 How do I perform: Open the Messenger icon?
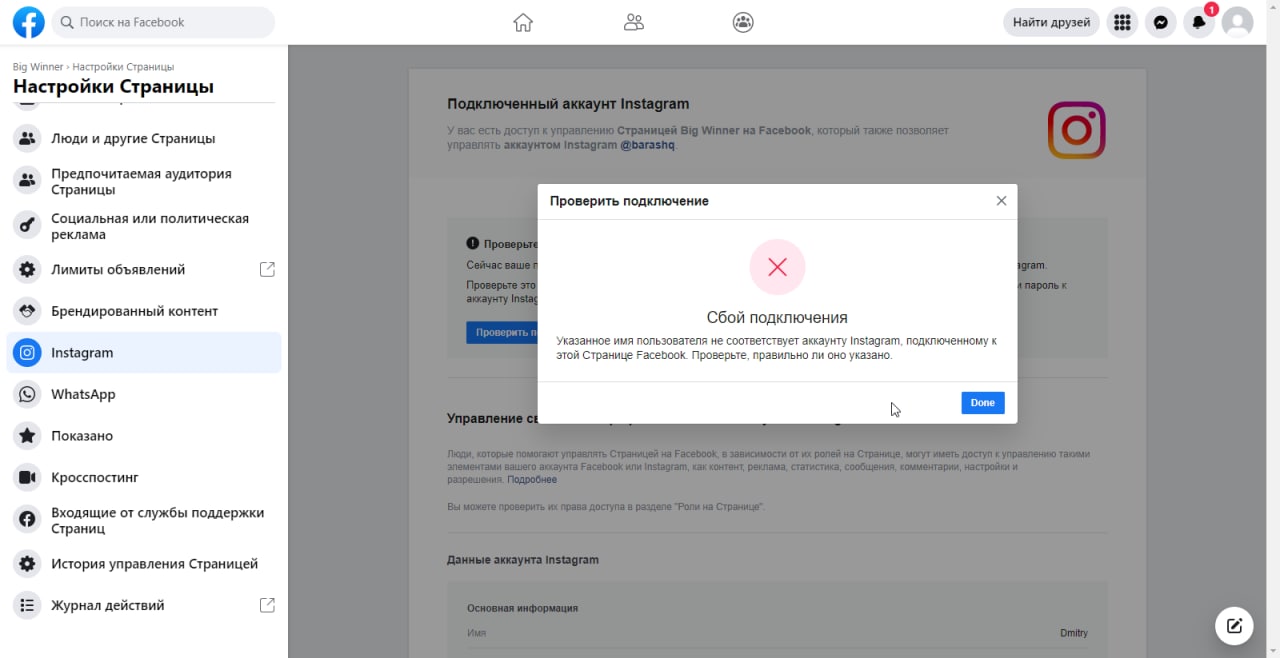point(1160,22)
